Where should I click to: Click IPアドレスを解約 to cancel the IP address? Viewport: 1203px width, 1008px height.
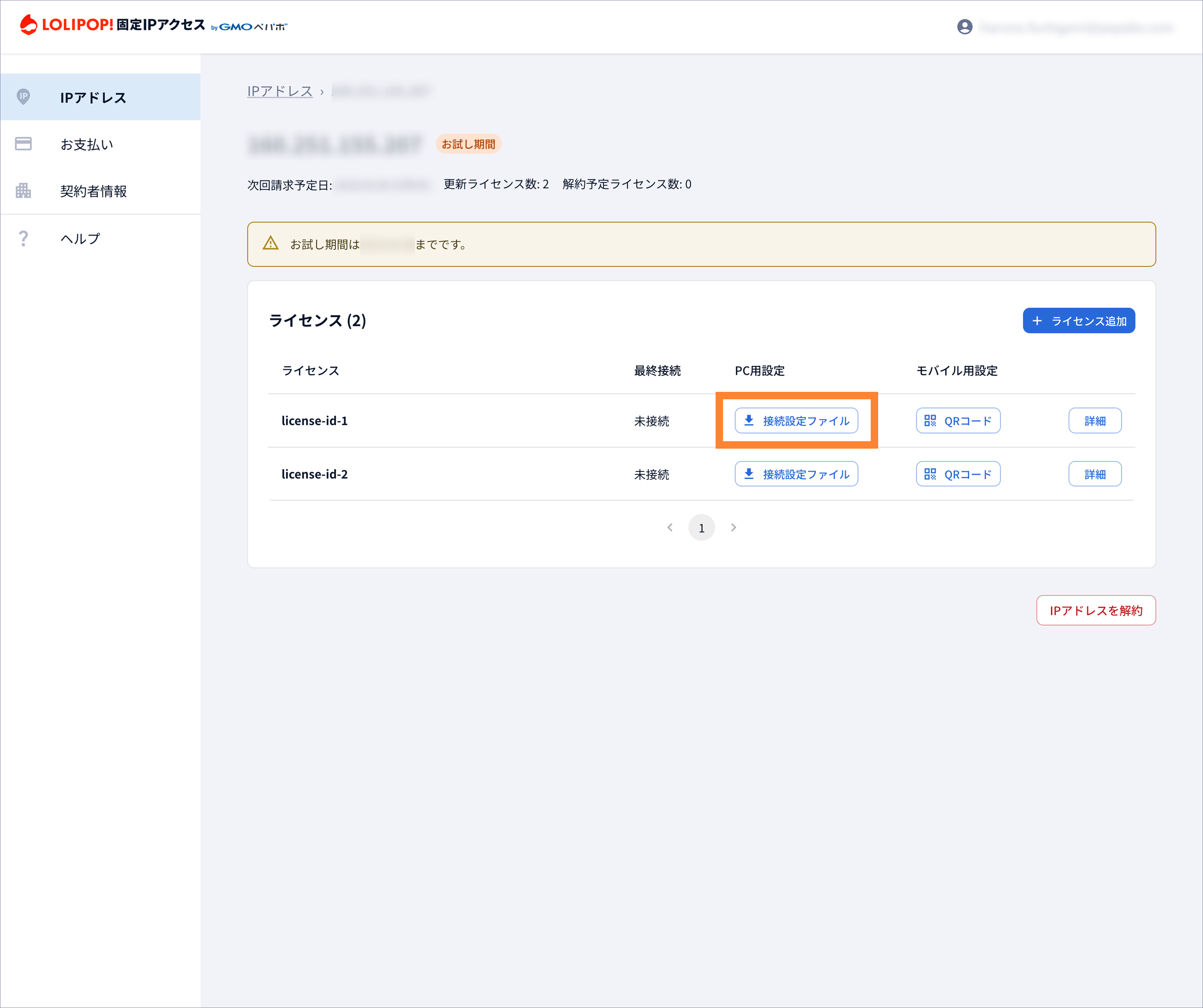coord(1096,610)
